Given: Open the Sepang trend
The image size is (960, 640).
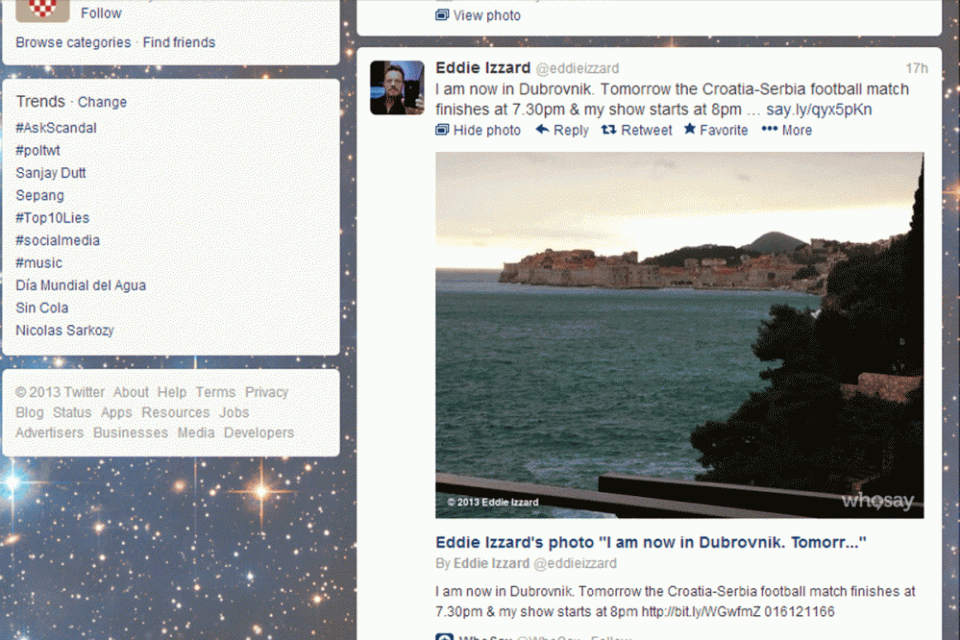Looking at the screenshot, I should [40, 195].
